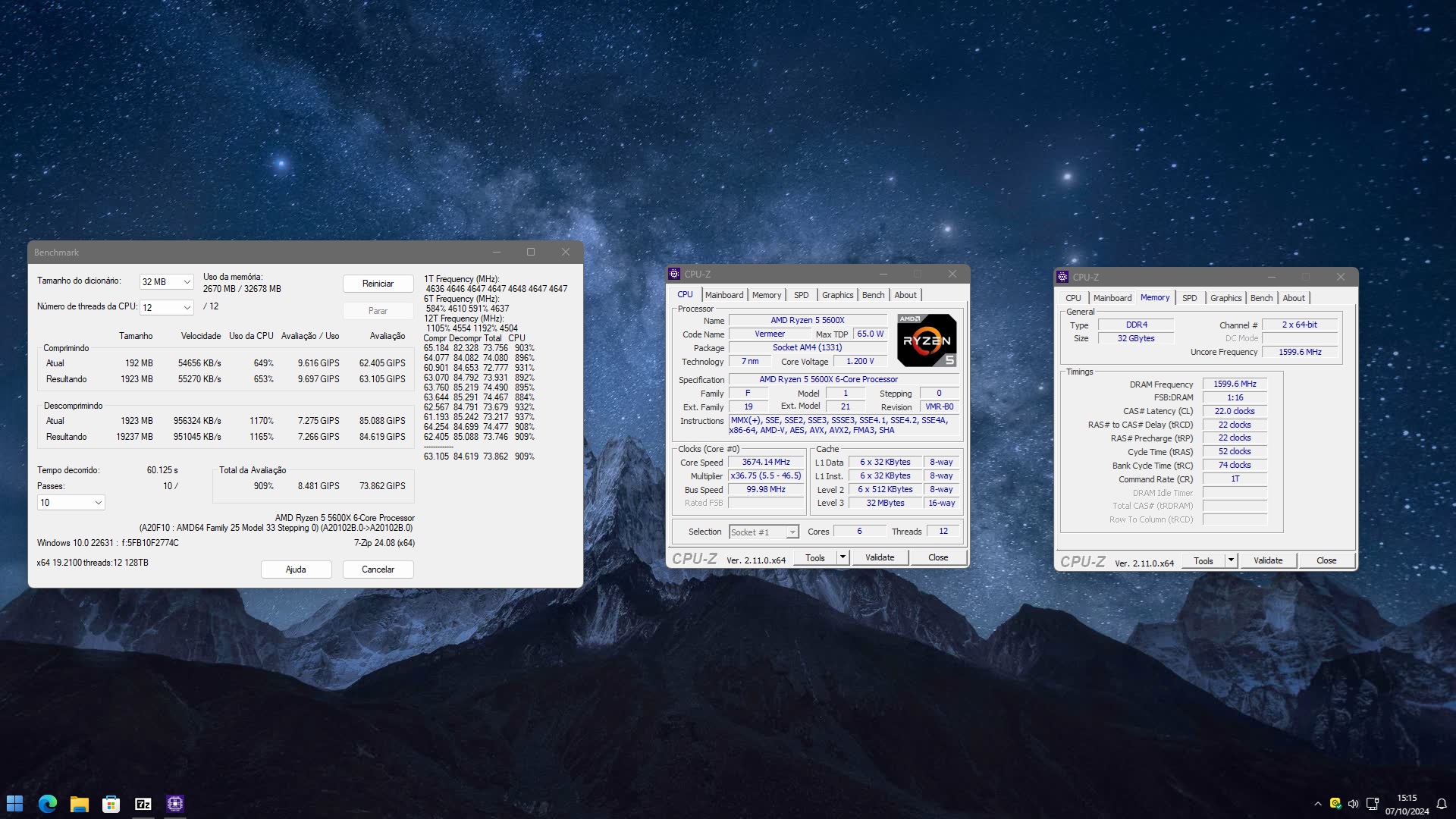Open SPD tab in the Memory window

click(x=1190, y=298)
